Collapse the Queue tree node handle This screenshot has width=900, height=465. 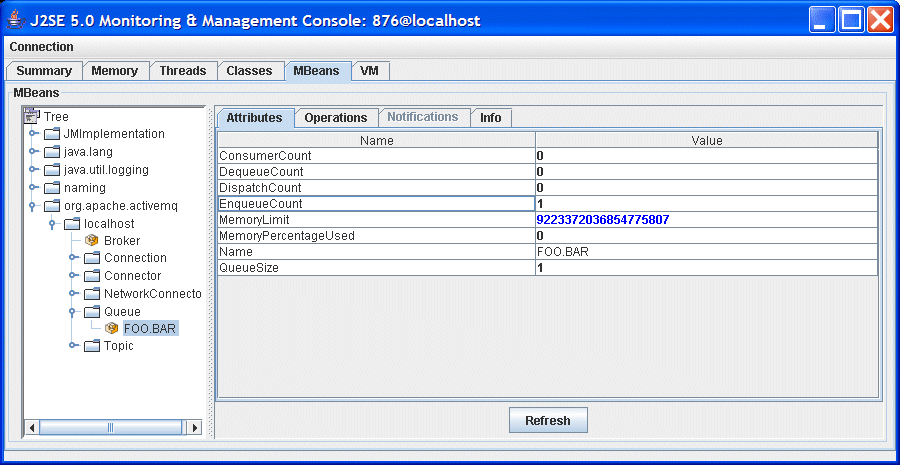(x=72, y=312)
